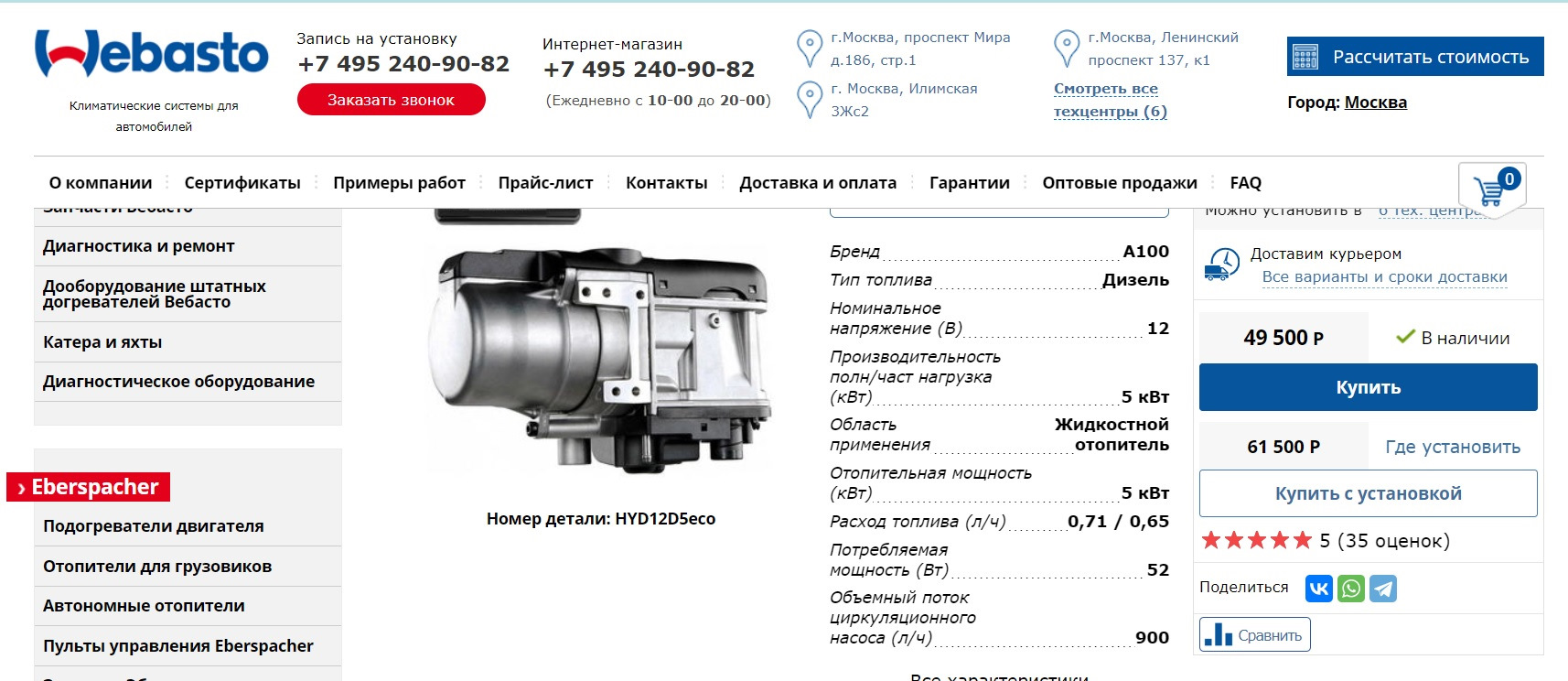This screenshot has height=681, width=1568.
Task: Open Все варианты и сроки доставки link
Action: 1384,276
